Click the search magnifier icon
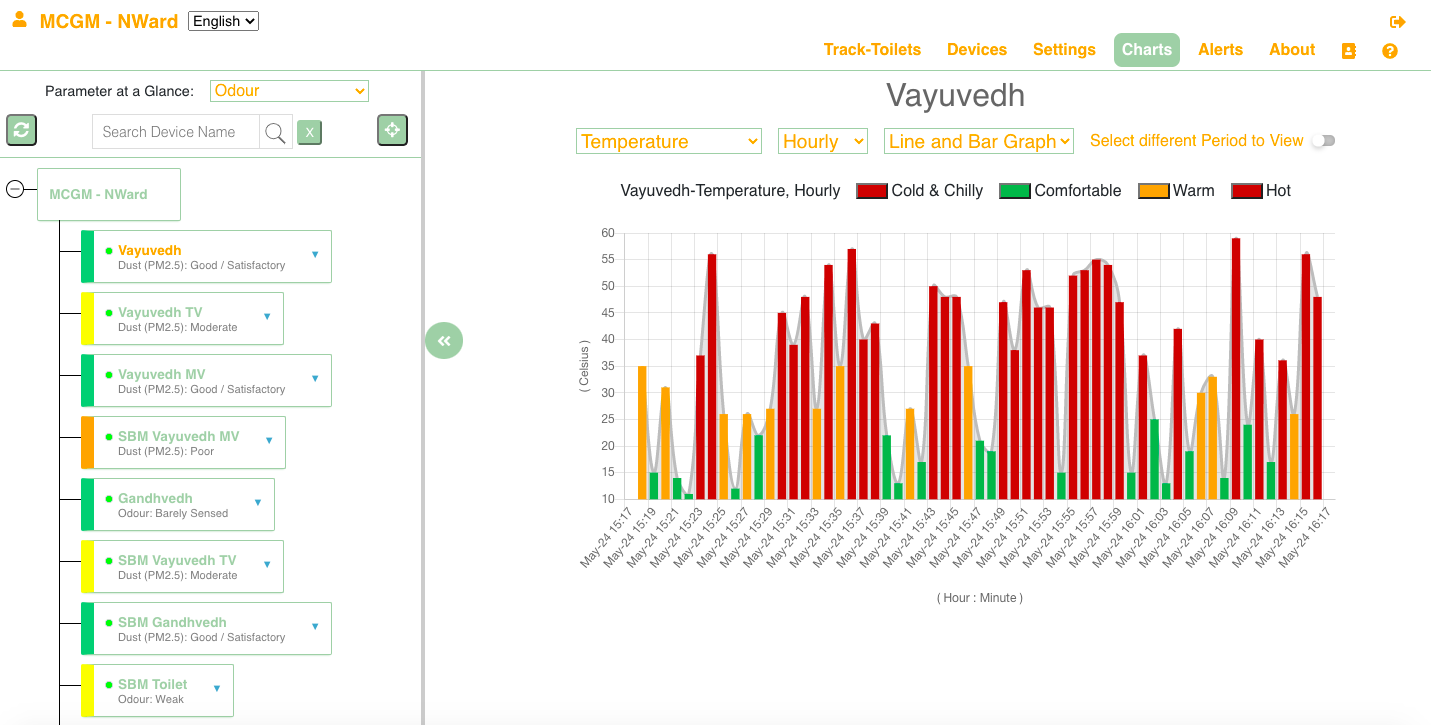This screenshot has width=1431, height=725. click(275, 132)
